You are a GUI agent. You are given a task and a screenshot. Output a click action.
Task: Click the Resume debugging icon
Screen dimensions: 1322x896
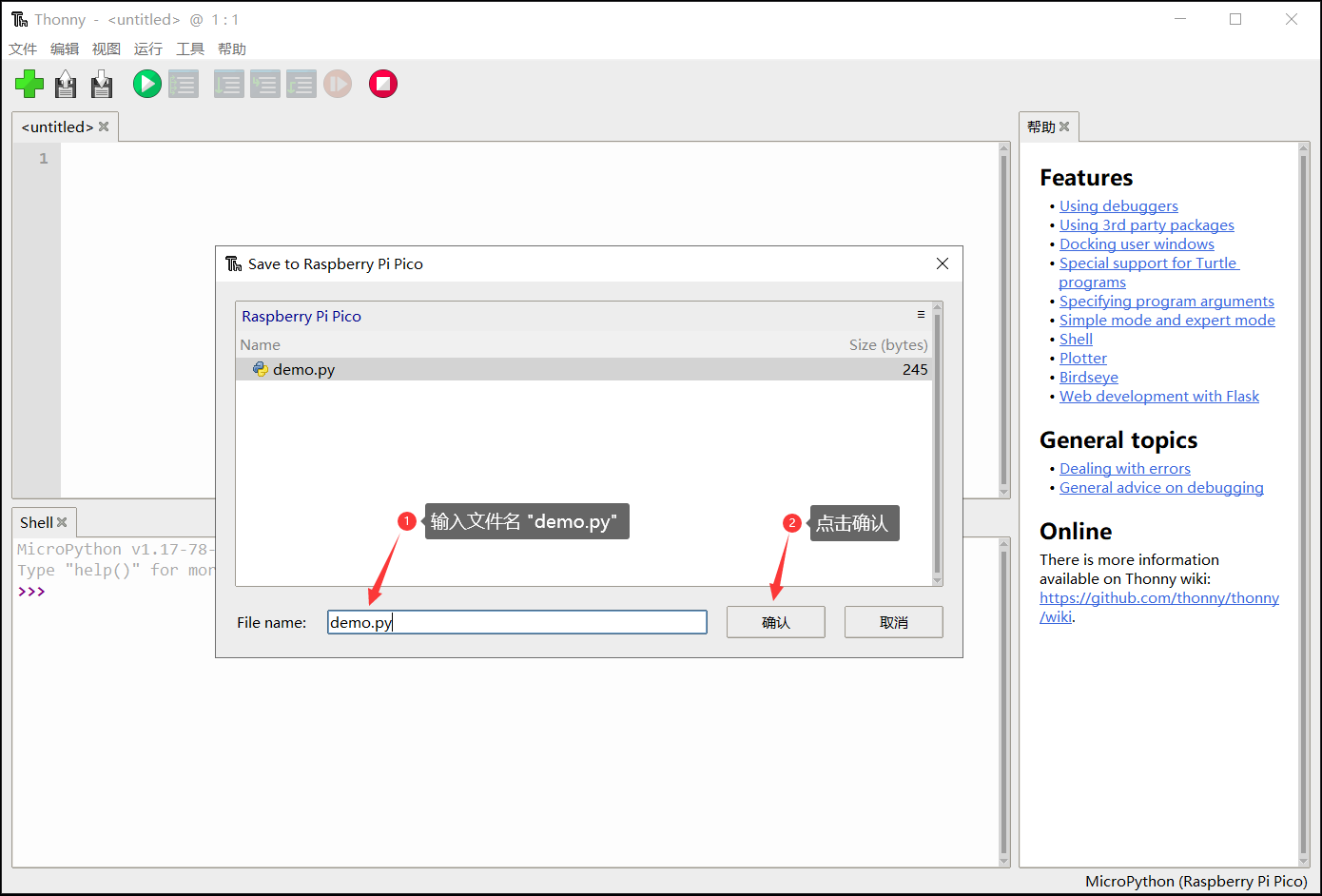pyautogui.click(x=338, y=84)
